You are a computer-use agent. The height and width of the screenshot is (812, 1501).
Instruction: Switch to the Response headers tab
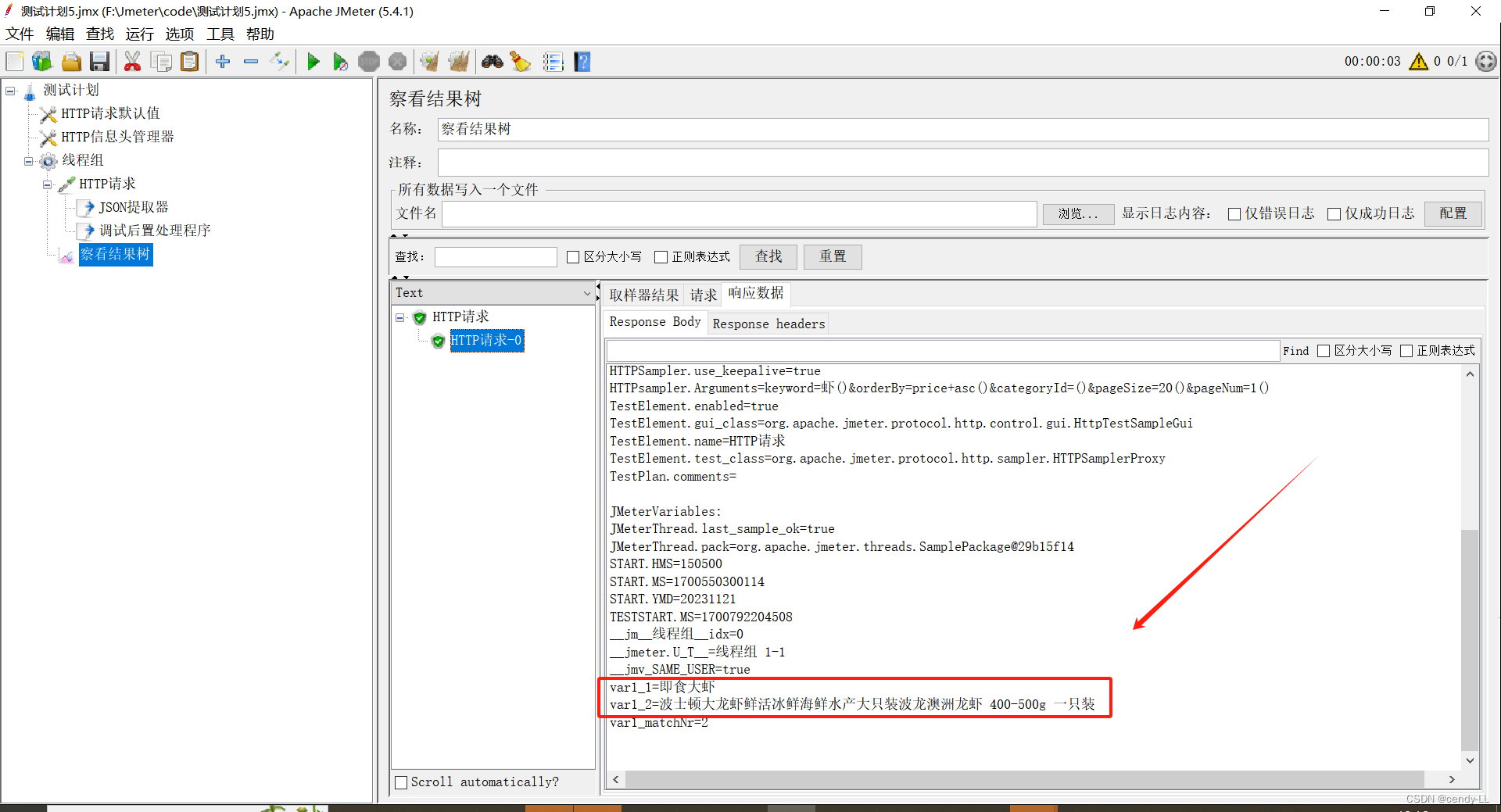click(768, 323)
